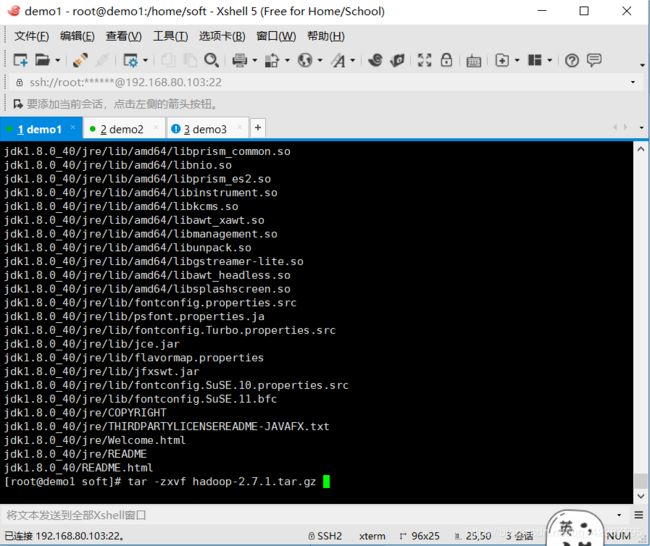The image size is (650, 546).
Task: Click the terminal scrollbar up arrow
Action: (641, 149)
